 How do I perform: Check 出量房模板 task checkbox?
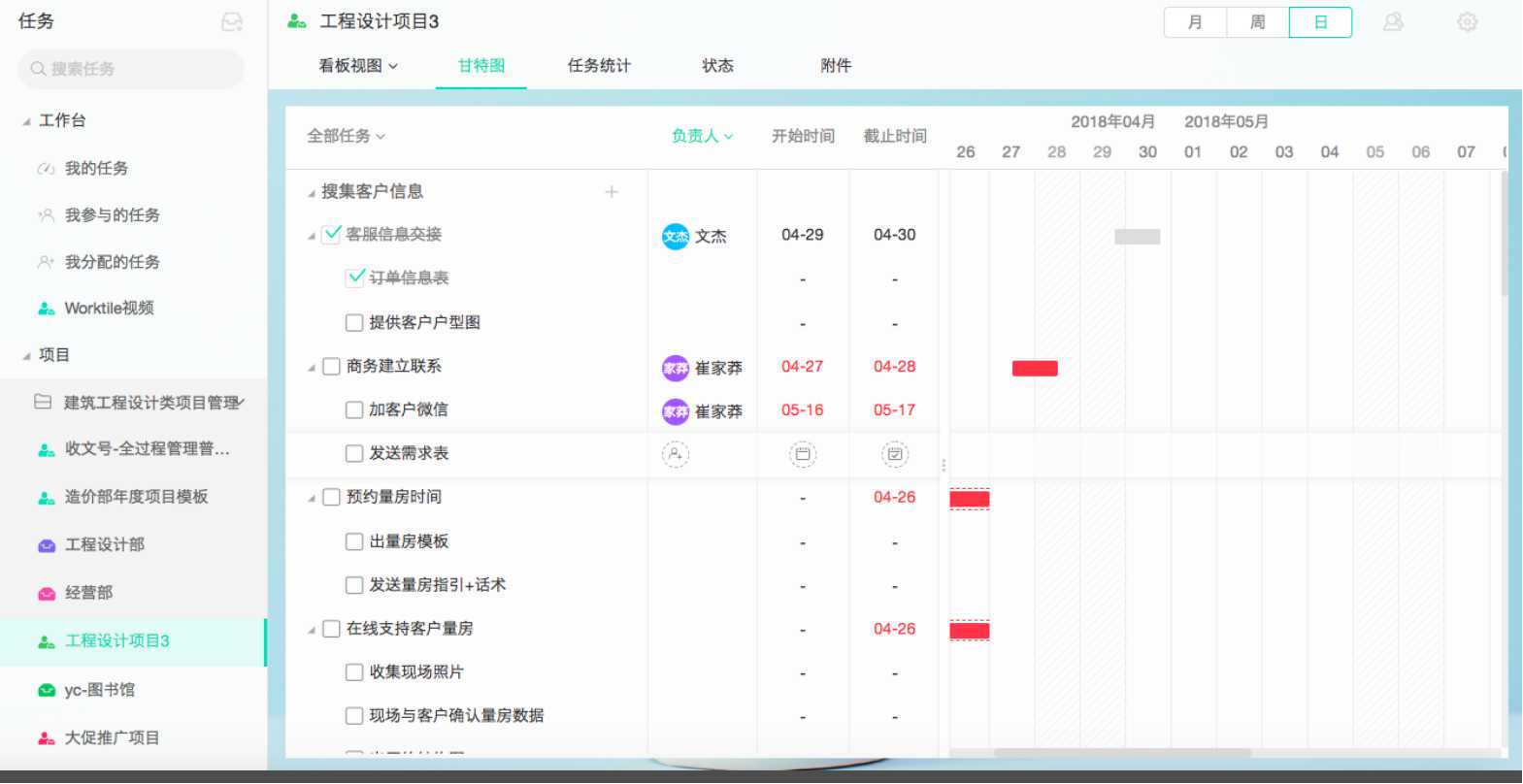(x=354, y=541)
